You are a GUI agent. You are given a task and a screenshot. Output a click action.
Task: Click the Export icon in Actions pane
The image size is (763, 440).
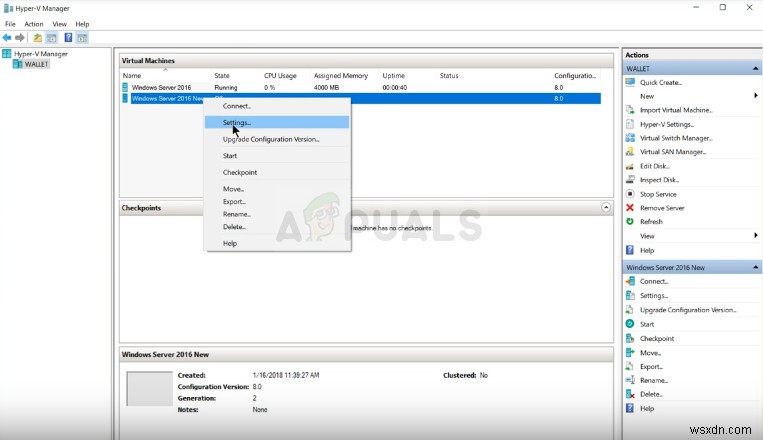point(630,367)
